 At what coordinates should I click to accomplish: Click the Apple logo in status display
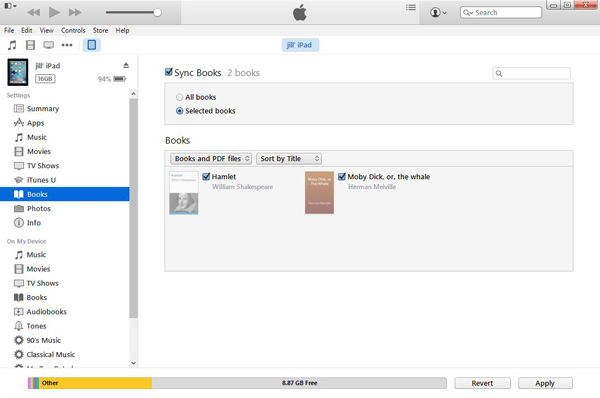pyautogui.click(x=300, y=13)
